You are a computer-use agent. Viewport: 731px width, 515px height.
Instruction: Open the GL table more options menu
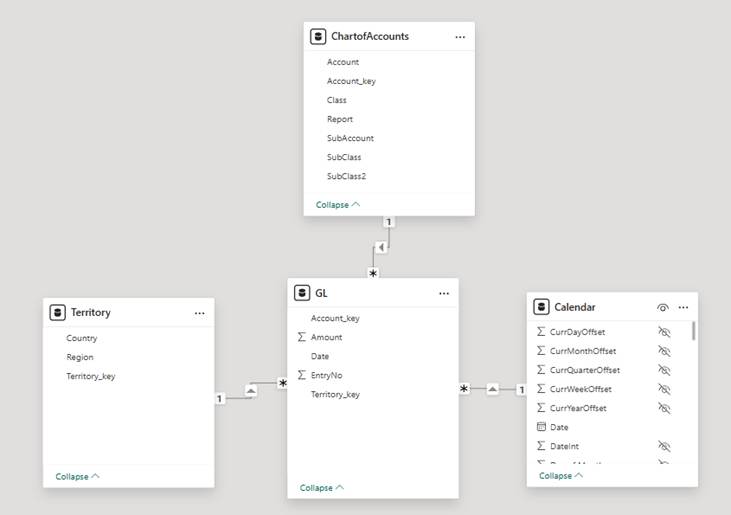tap(444, 294)
